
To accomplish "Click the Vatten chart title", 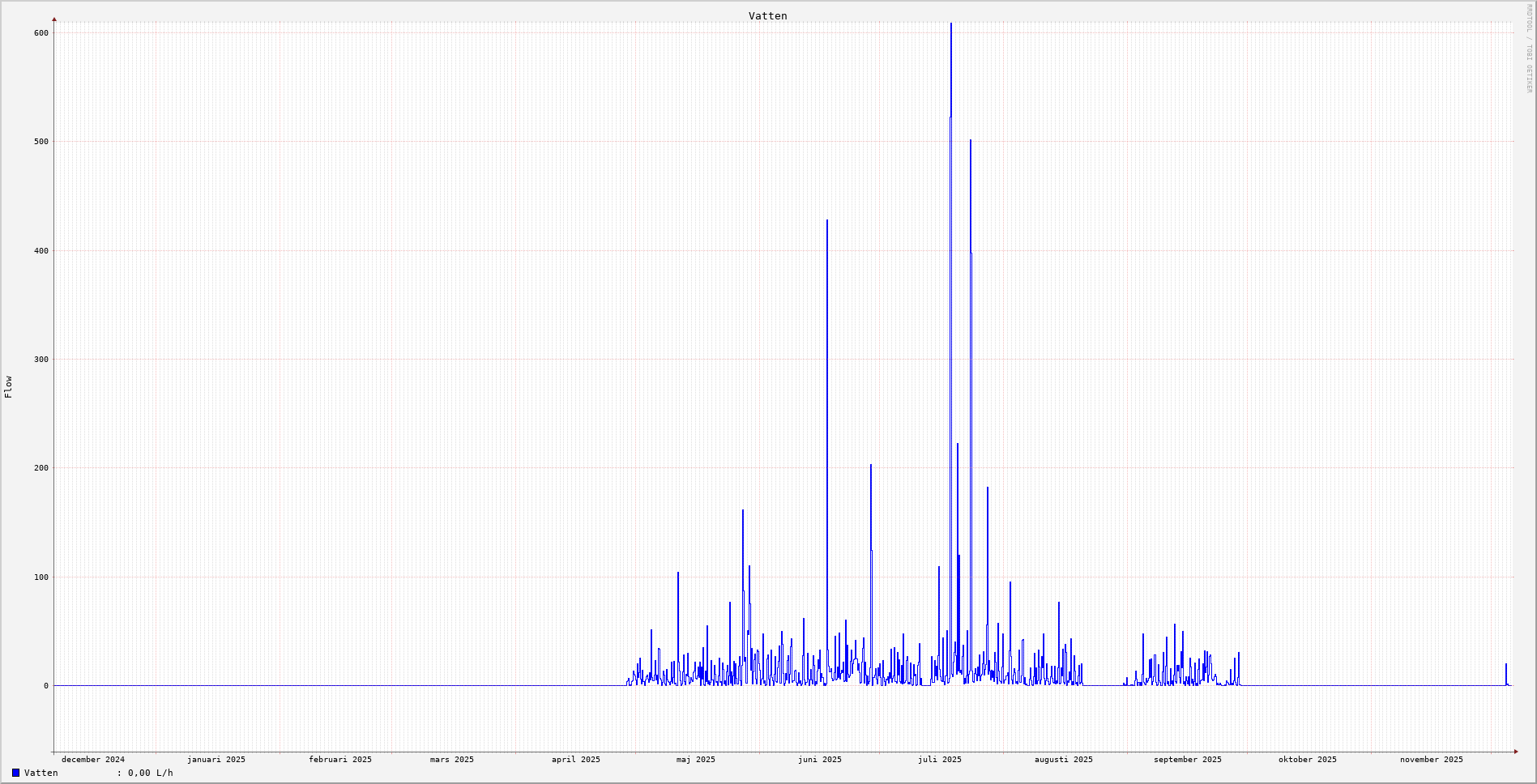I will pos(767,15).
